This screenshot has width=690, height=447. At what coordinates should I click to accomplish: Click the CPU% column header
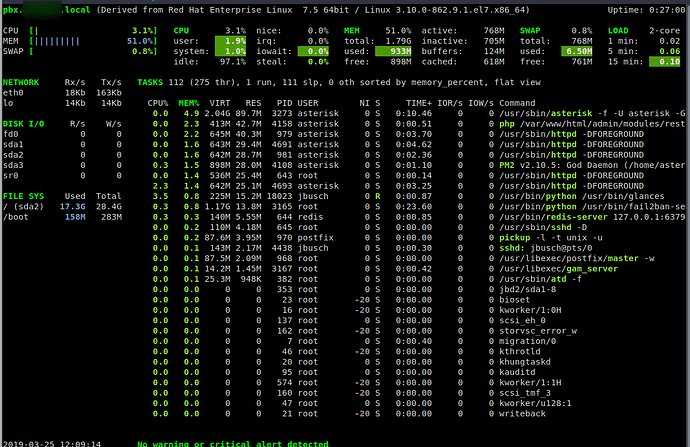158,103
